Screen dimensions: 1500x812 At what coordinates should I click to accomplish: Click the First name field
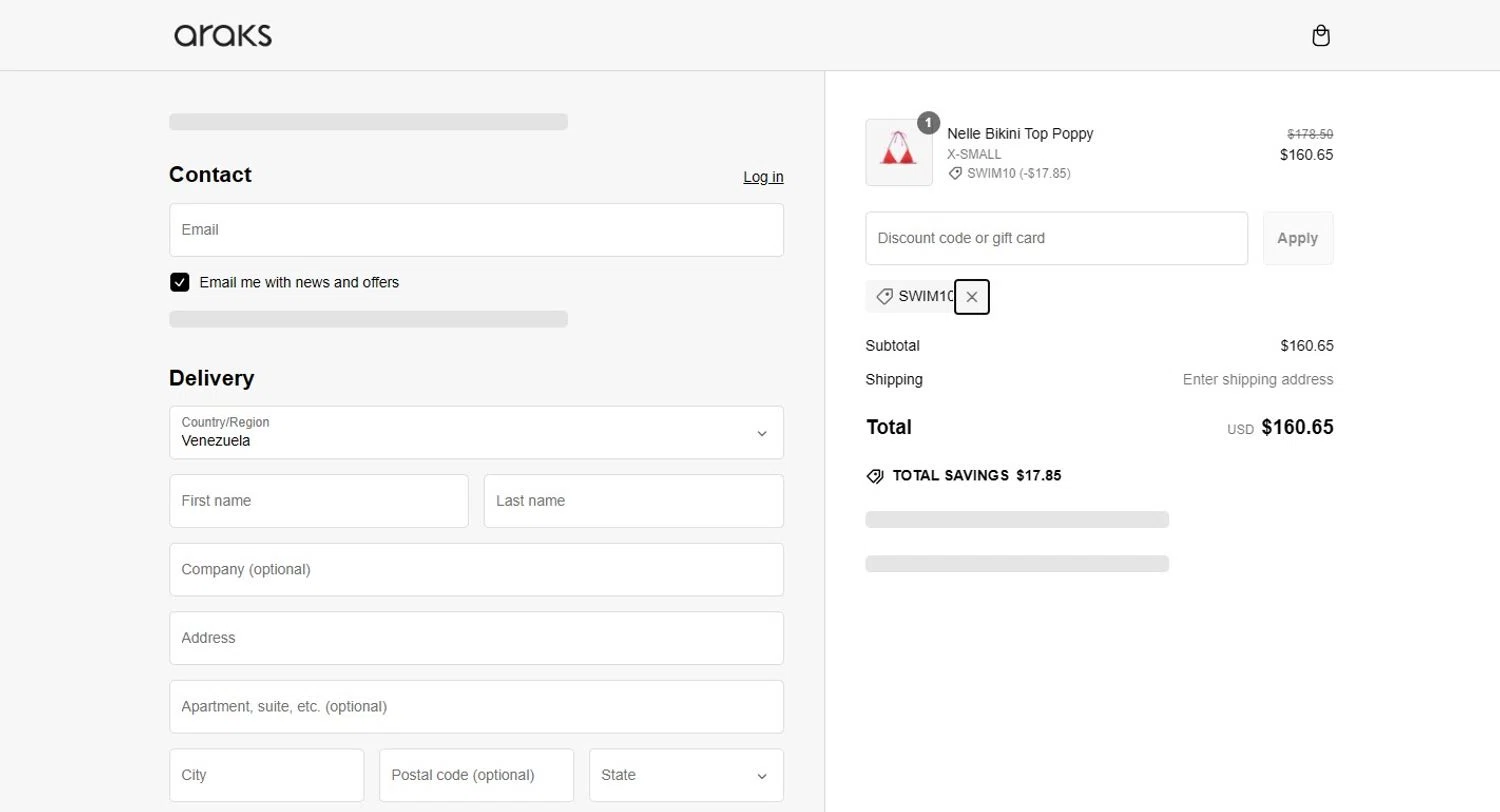tap(319, 501)
